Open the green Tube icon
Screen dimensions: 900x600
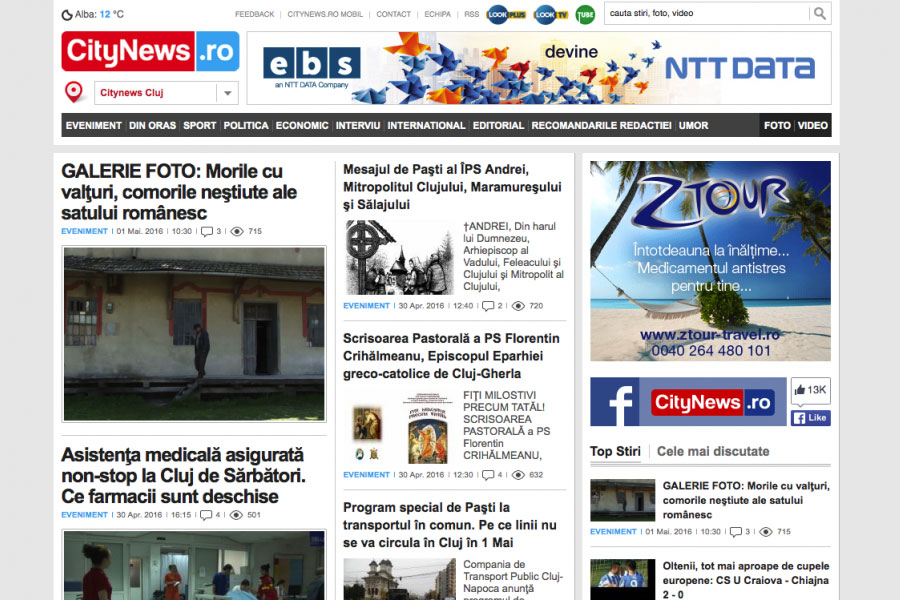585,15
